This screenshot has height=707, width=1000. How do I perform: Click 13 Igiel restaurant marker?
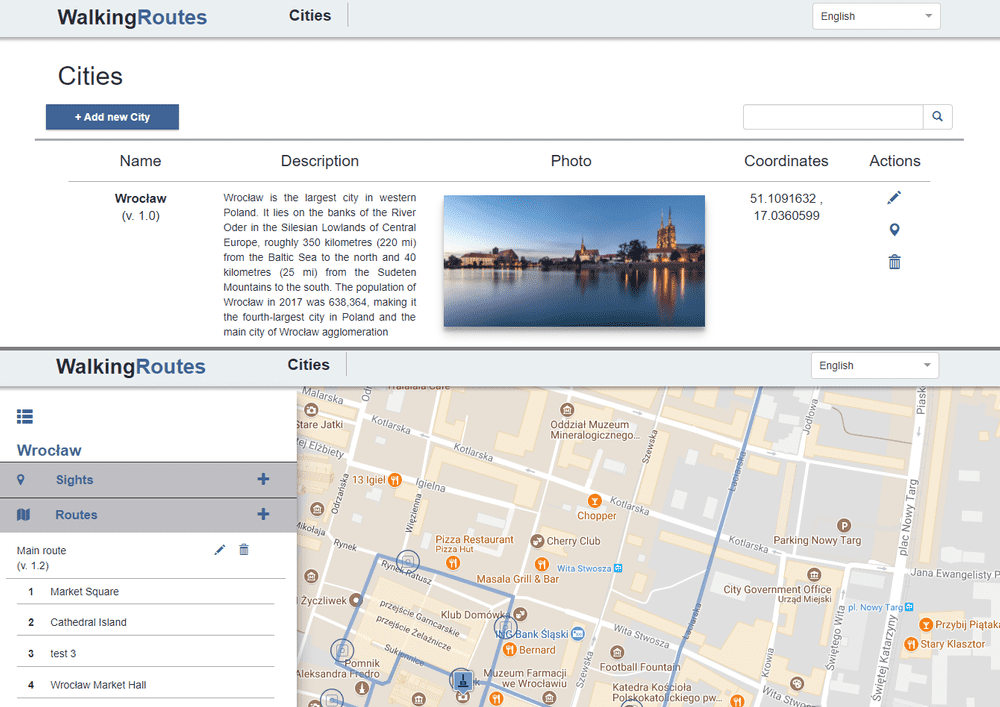click(x=395, y=480)
